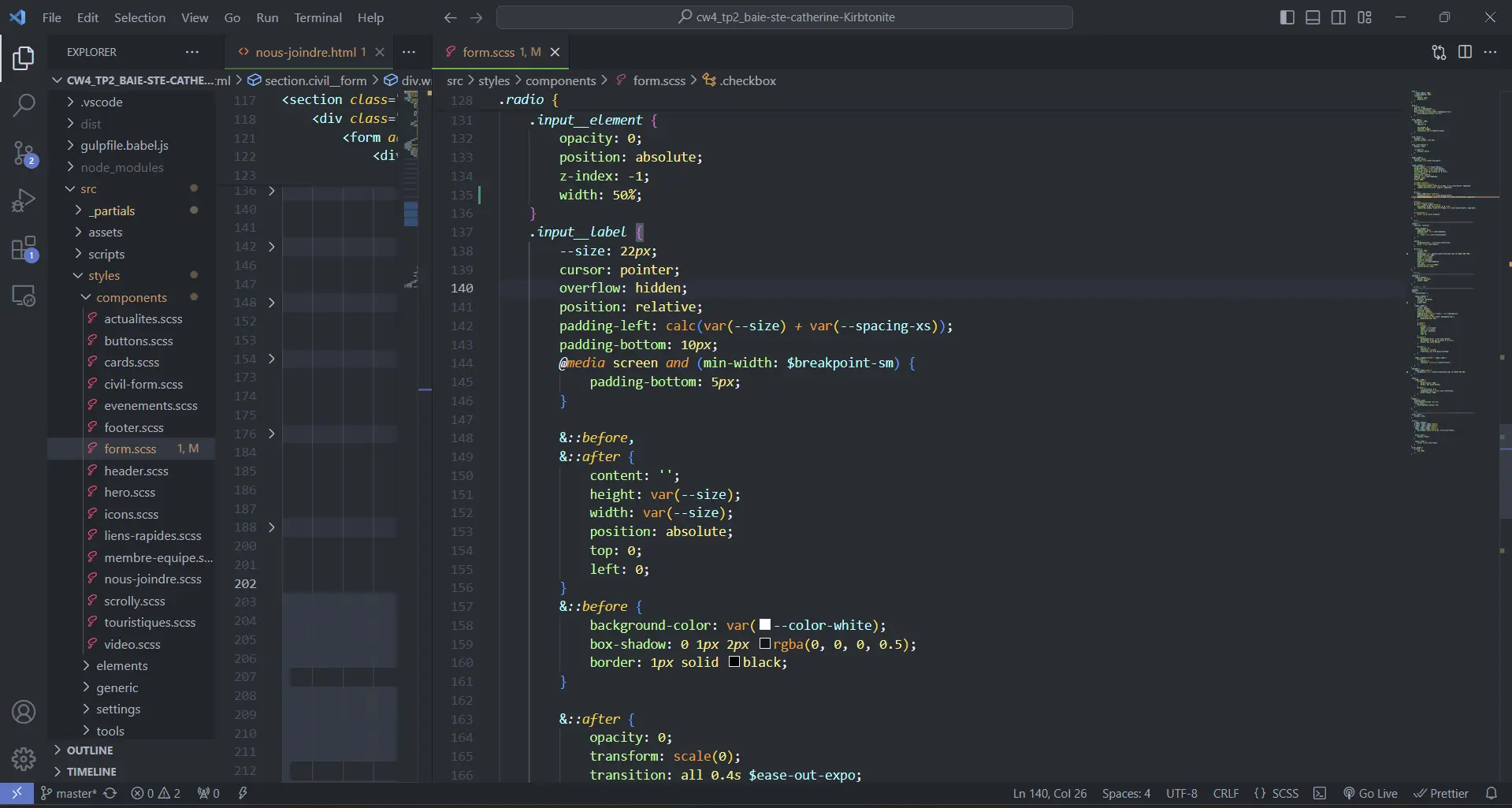Open the Search view in activity bar
1512x808 pixels.
tap(24, 105)
